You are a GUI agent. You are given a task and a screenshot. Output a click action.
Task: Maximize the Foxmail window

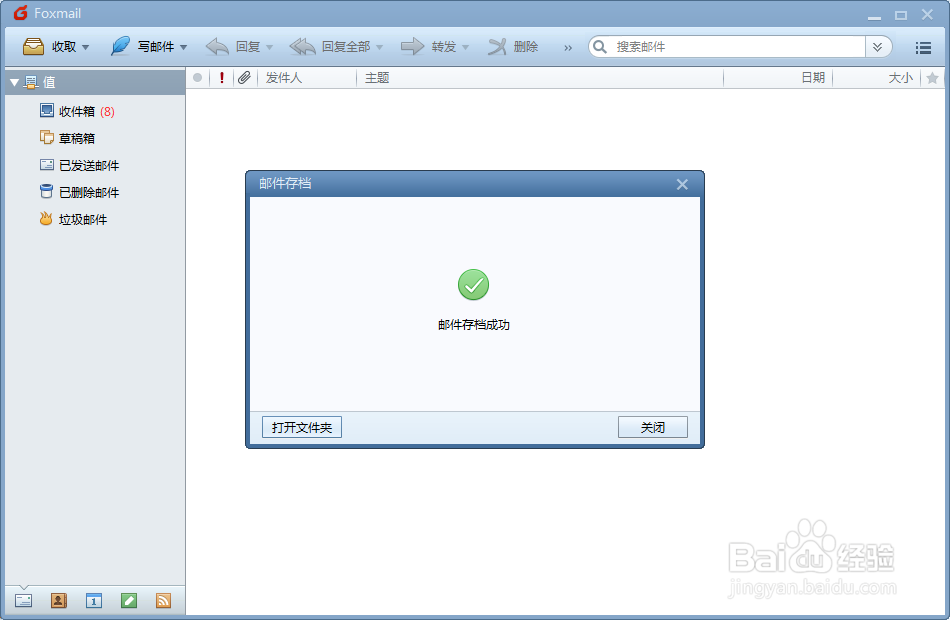coord(901,15)
